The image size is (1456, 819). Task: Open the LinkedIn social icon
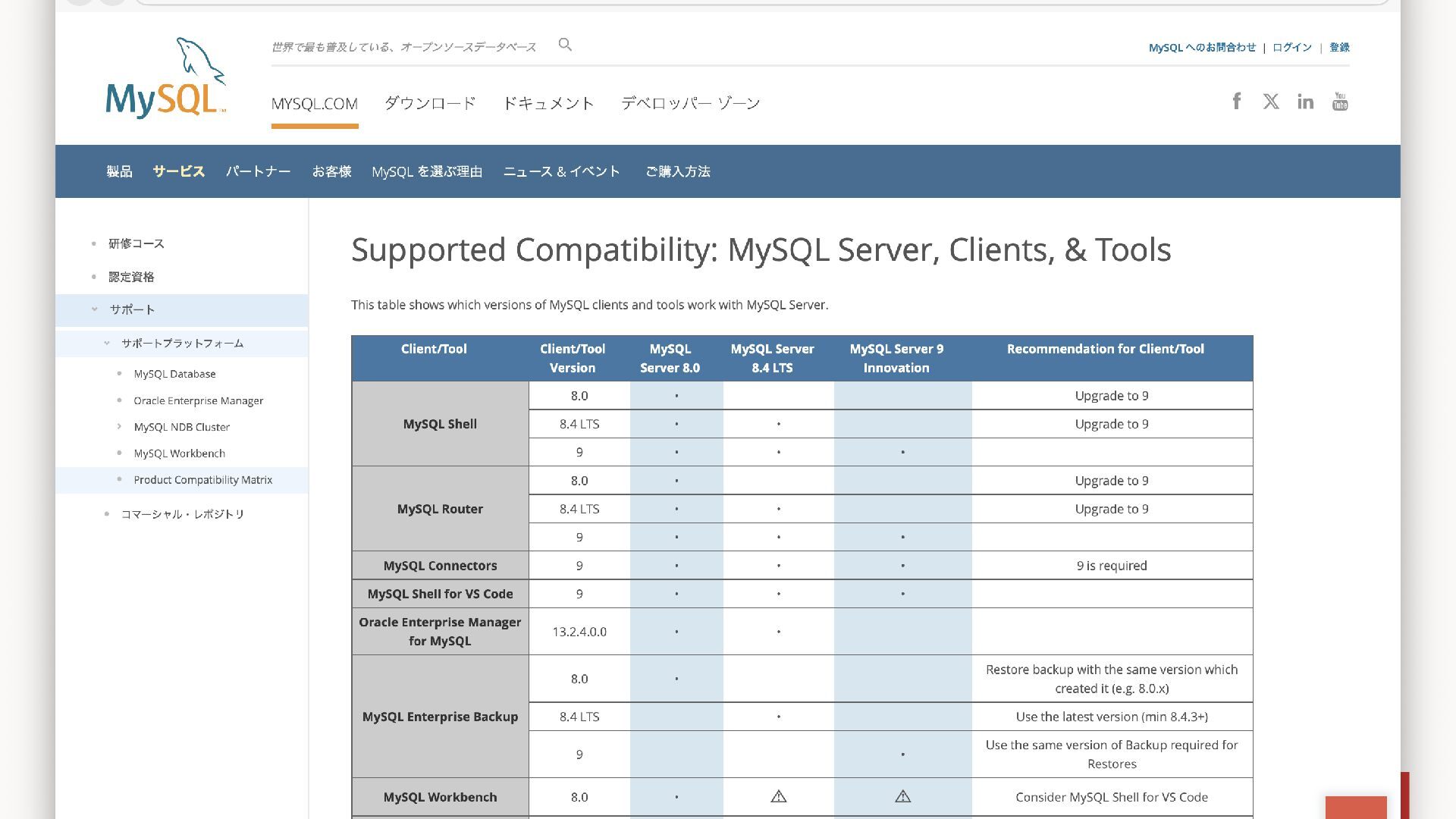coord(1305,102)
